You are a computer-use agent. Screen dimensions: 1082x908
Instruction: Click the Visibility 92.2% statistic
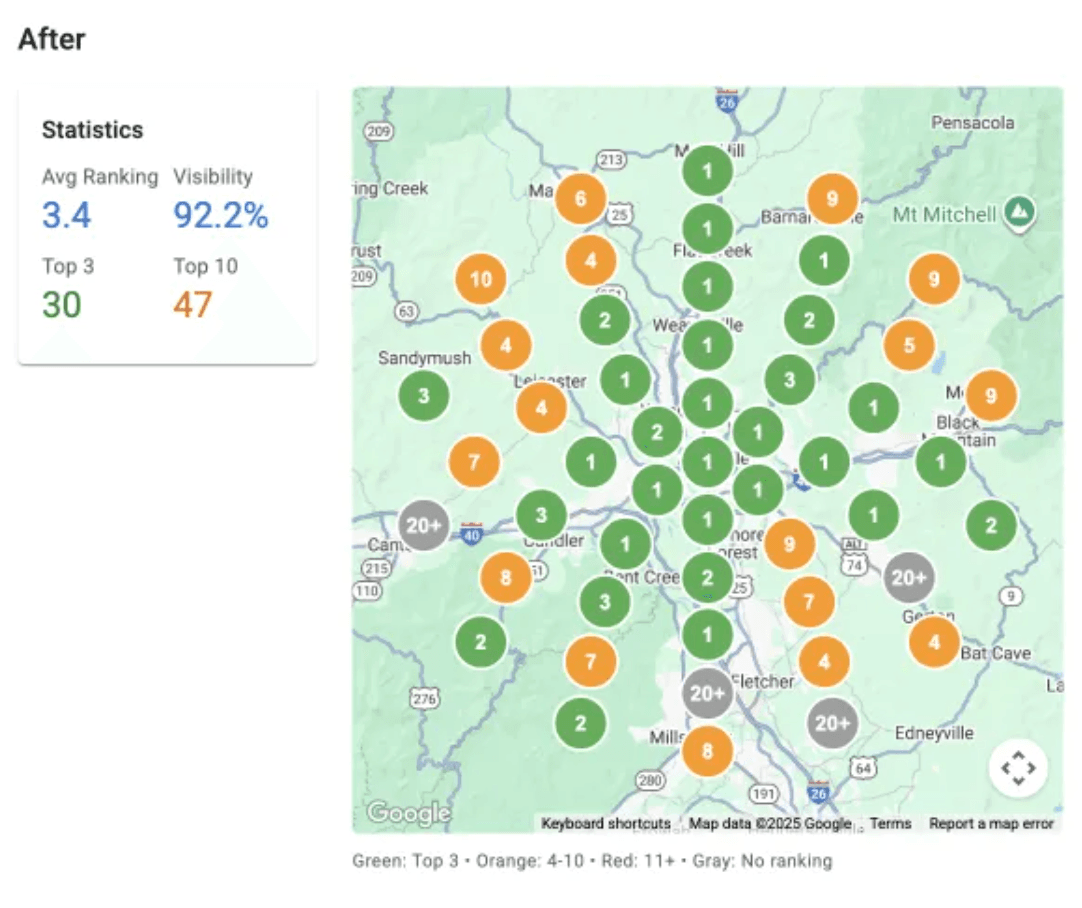[x=221, y=215]
